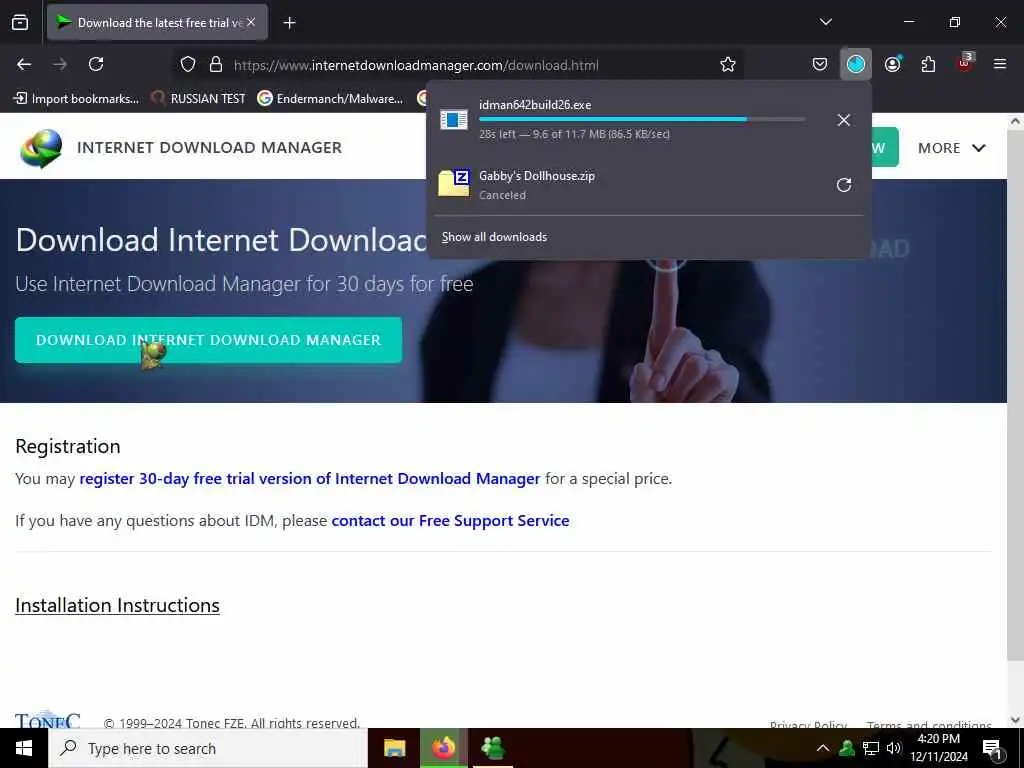Open the notification center icon
Screen dimensions: 1024x768
click(x=993, y=749)
